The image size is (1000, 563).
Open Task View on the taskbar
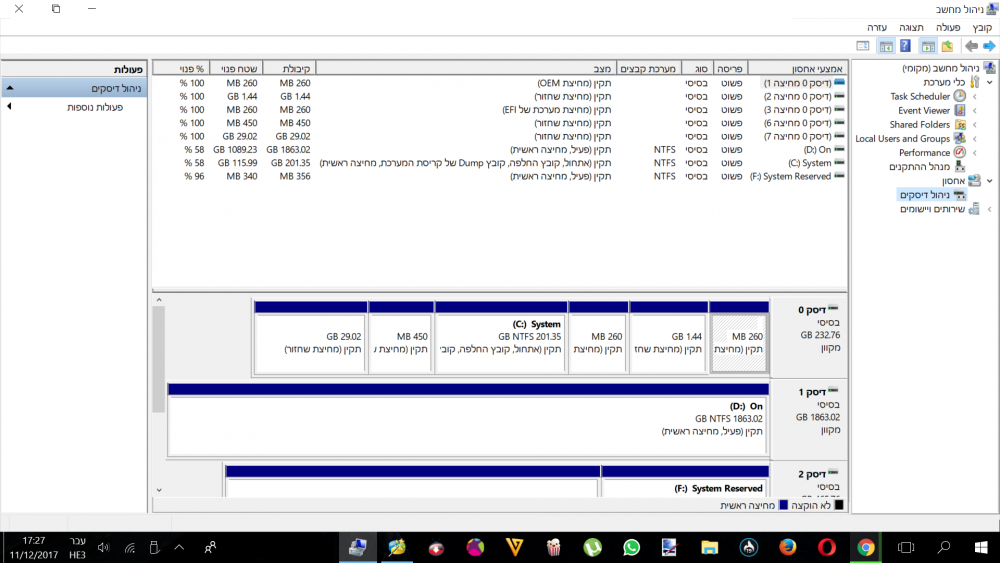(906, 548)
